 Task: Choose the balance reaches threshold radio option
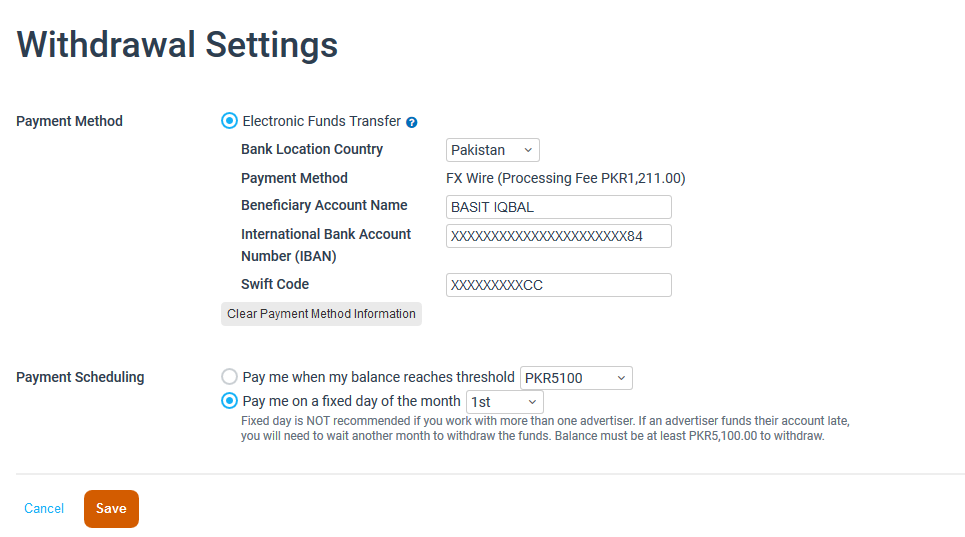pyautogui.click(x=229, y=376)
